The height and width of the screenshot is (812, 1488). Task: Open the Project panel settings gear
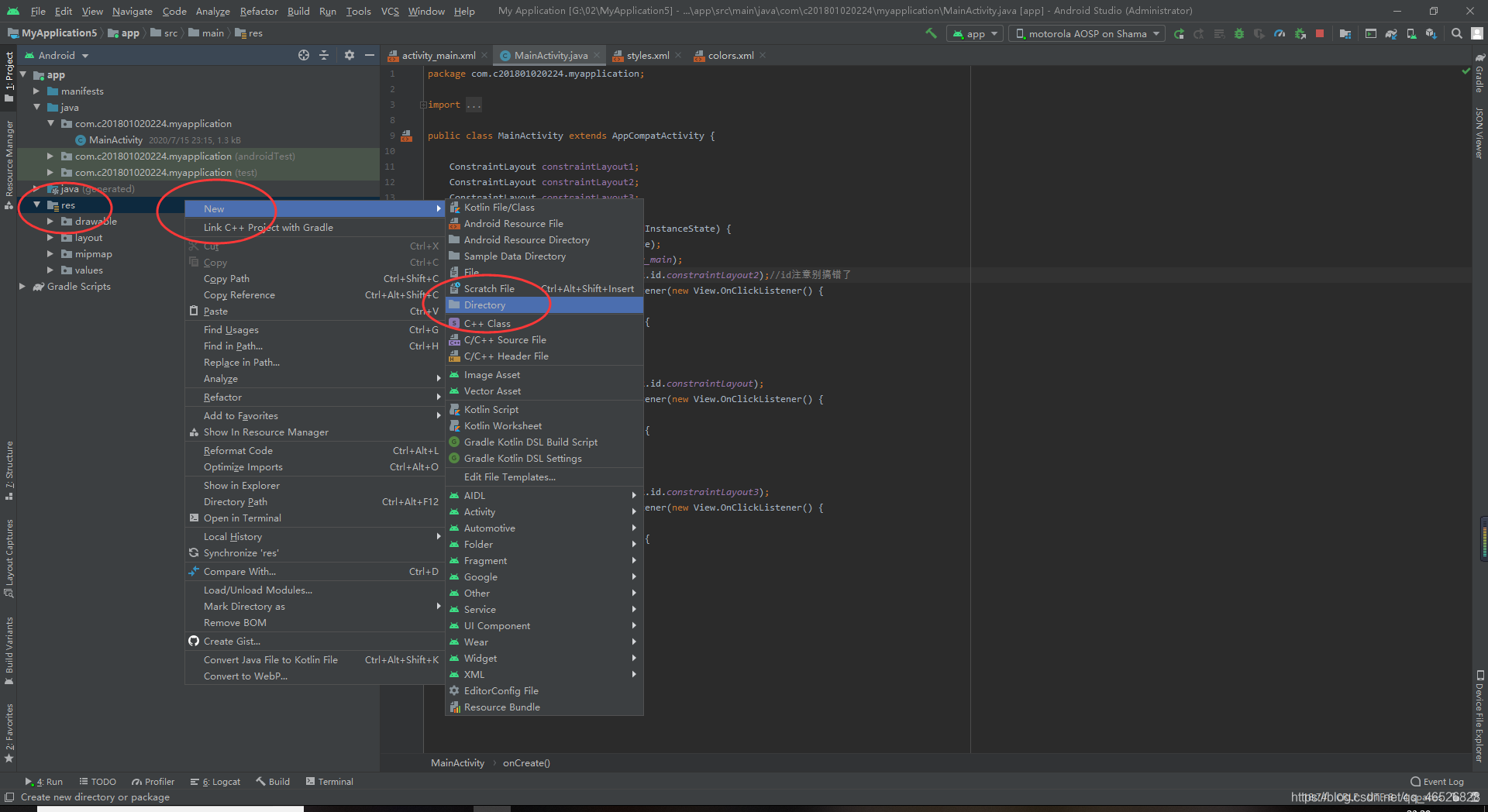[350, 55]
